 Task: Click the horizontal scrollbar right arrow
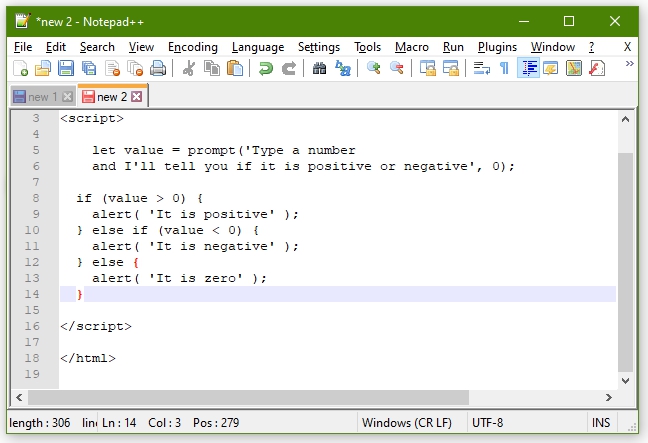pyautogui.click(x=609, y=398)
